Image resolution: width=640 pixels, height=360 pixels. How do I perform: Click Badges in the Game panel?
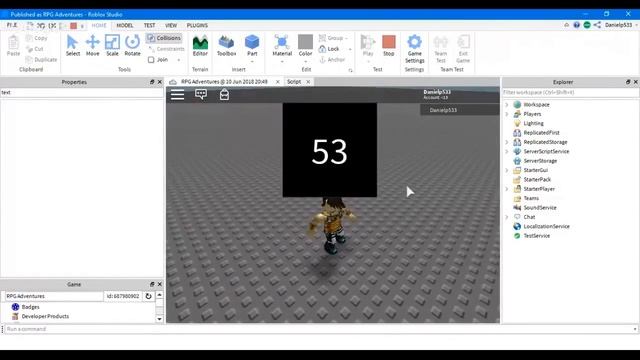click(31, 307)
